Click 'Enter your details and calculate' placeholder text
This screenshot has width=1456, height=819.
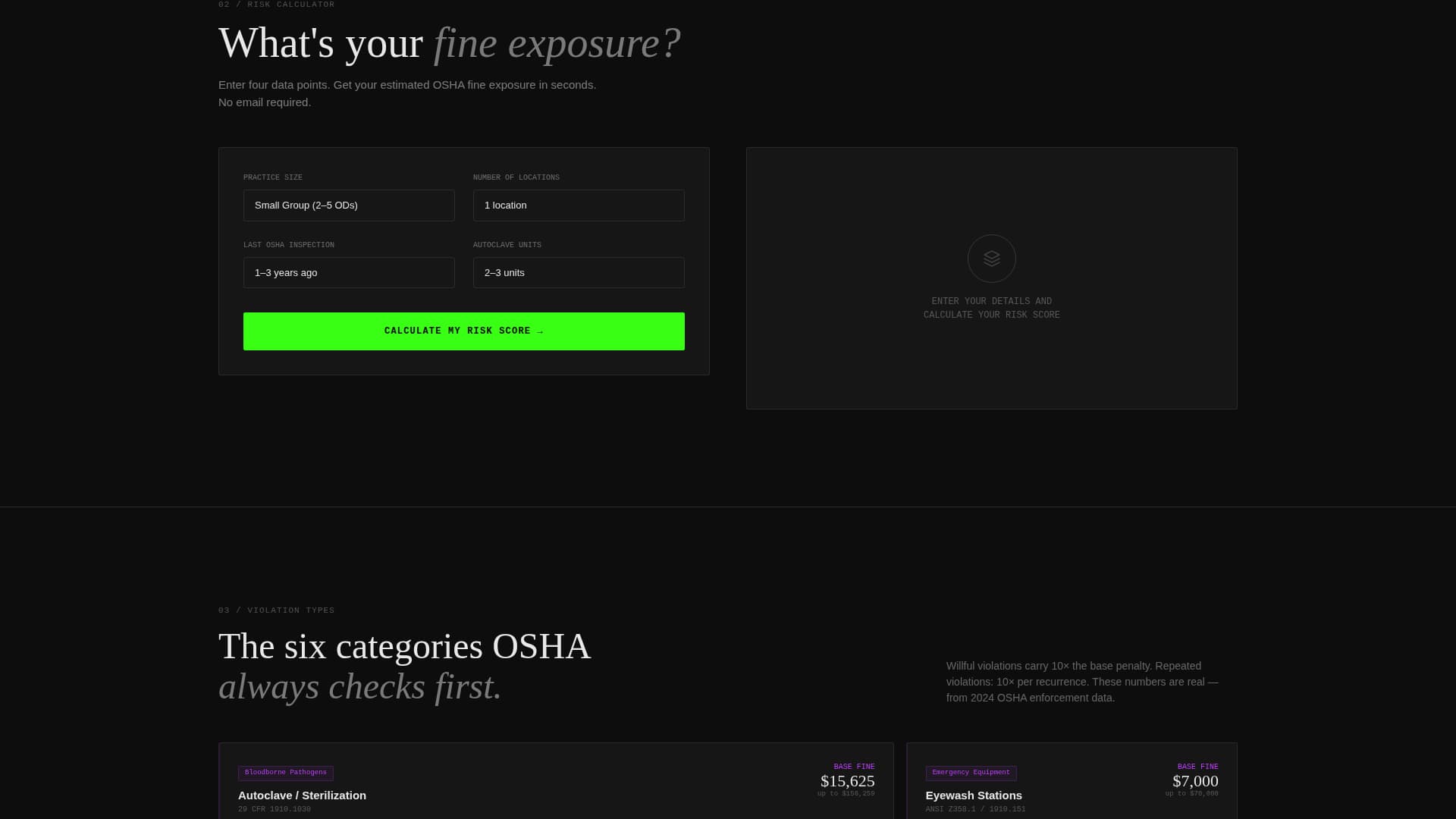(992, 308)
